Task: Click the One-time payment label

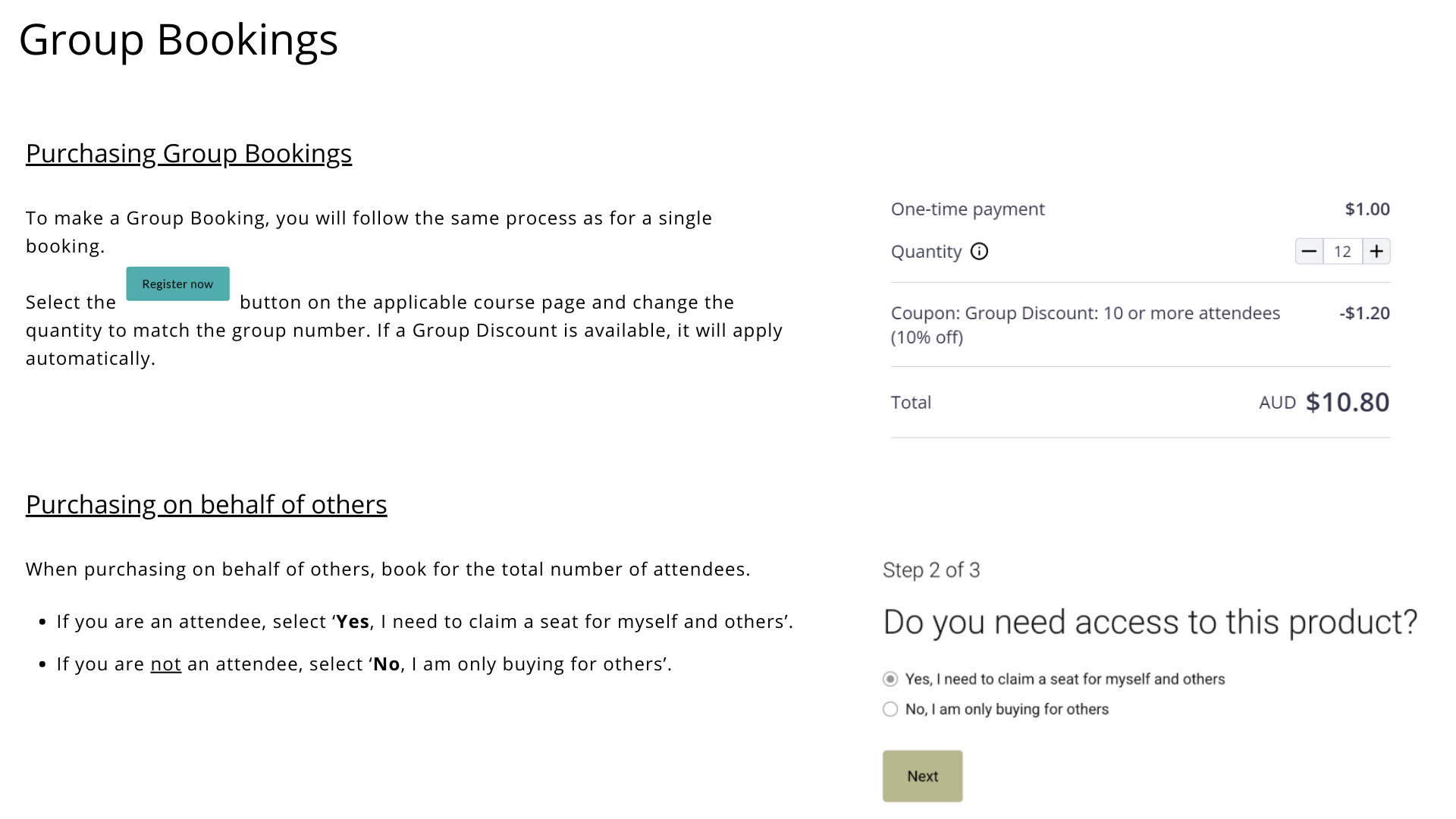Action: coord(968,209)
